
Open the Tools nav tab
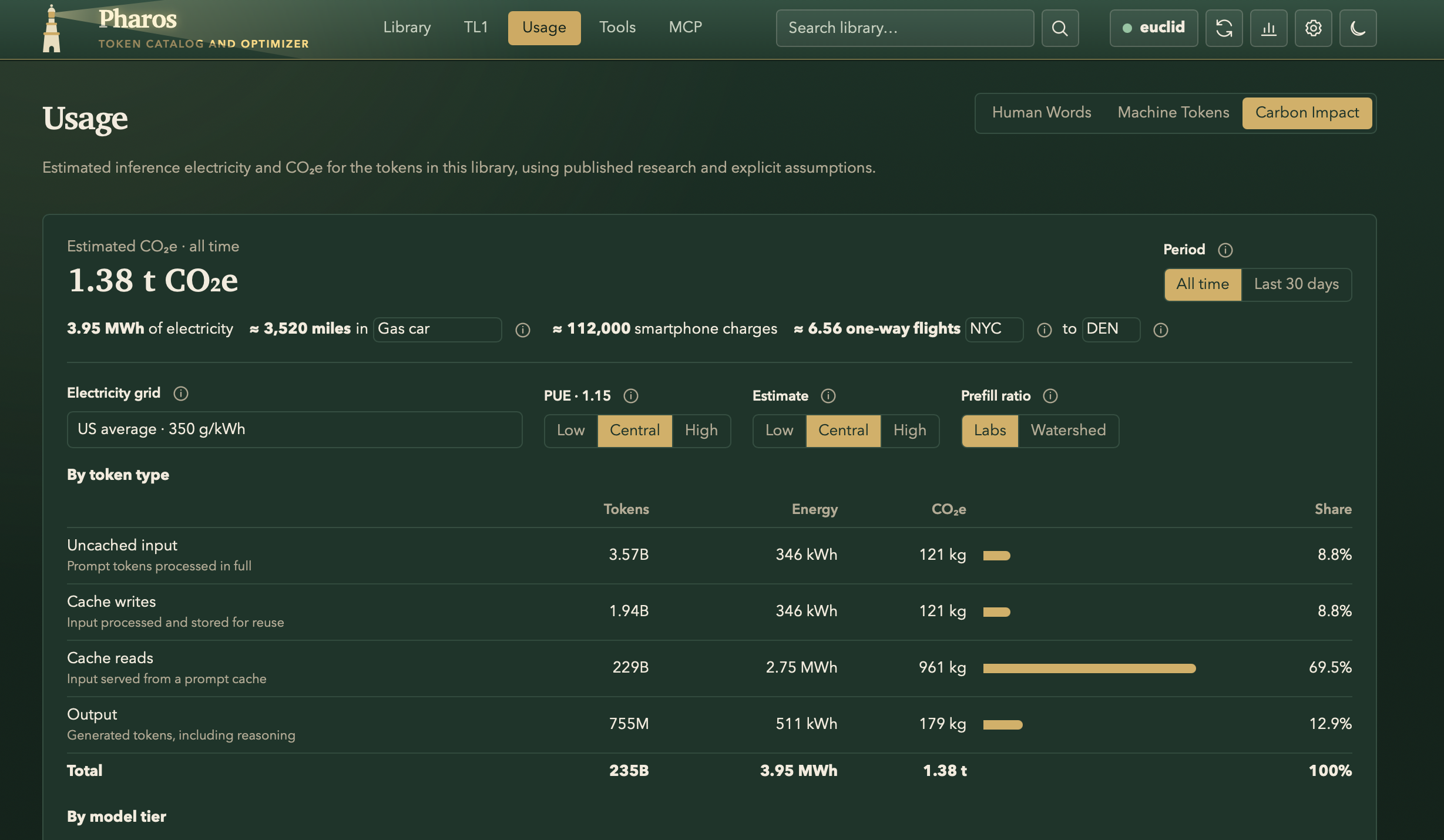[617, 28]
